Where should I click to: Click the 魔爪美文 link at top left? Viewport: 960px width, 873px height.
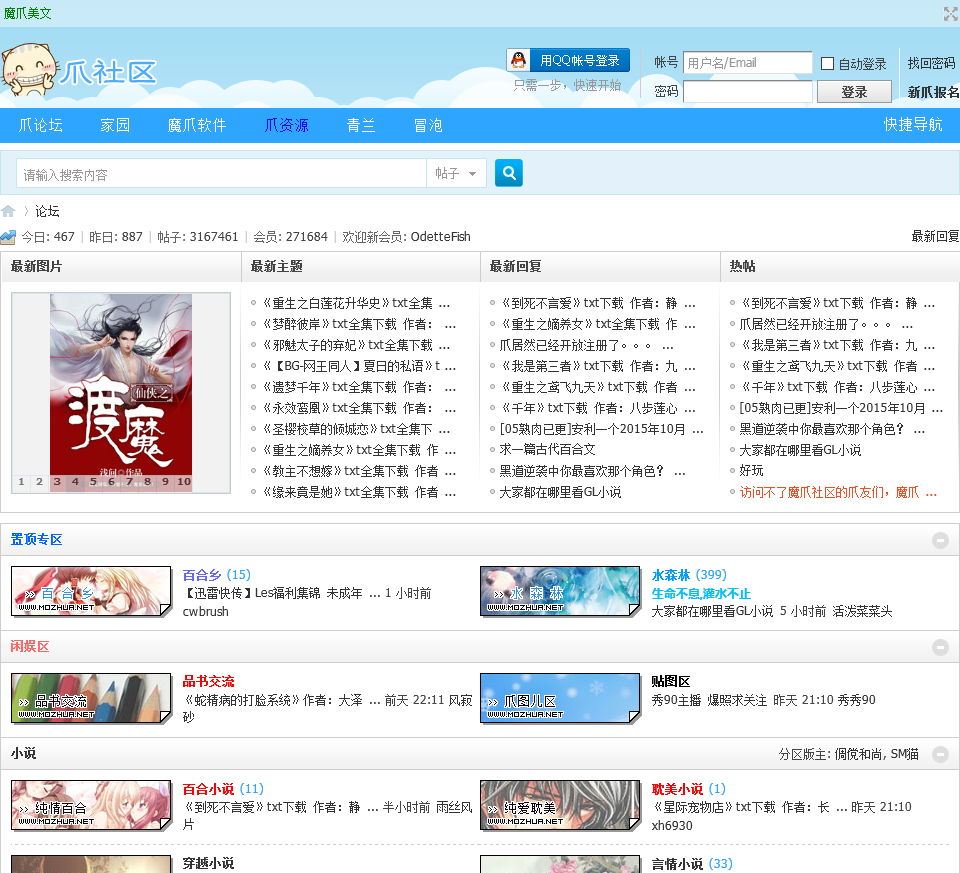pyautogui.click(x=28, y=13)
